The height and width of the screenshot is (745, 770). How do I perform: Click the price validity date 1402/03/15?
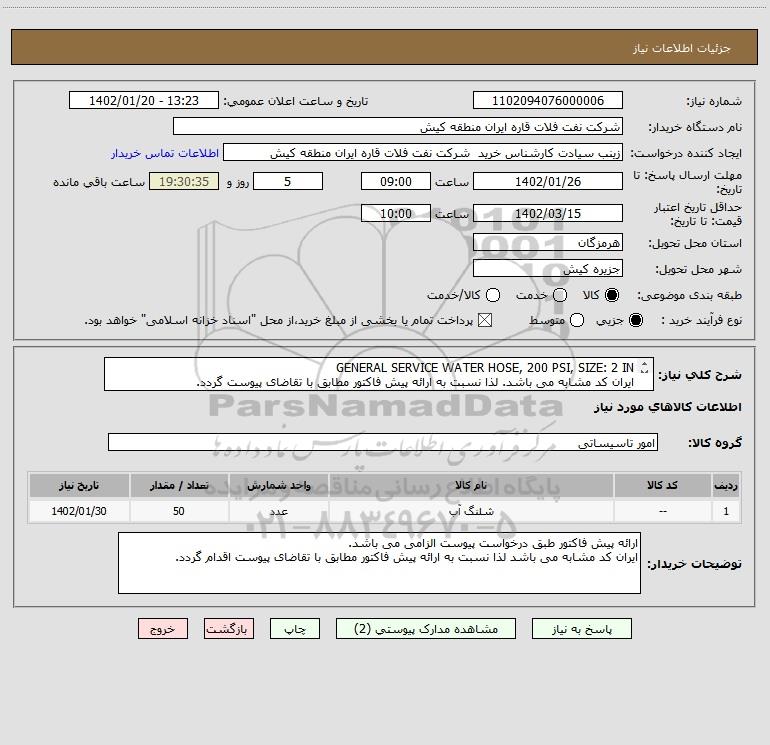548,214
